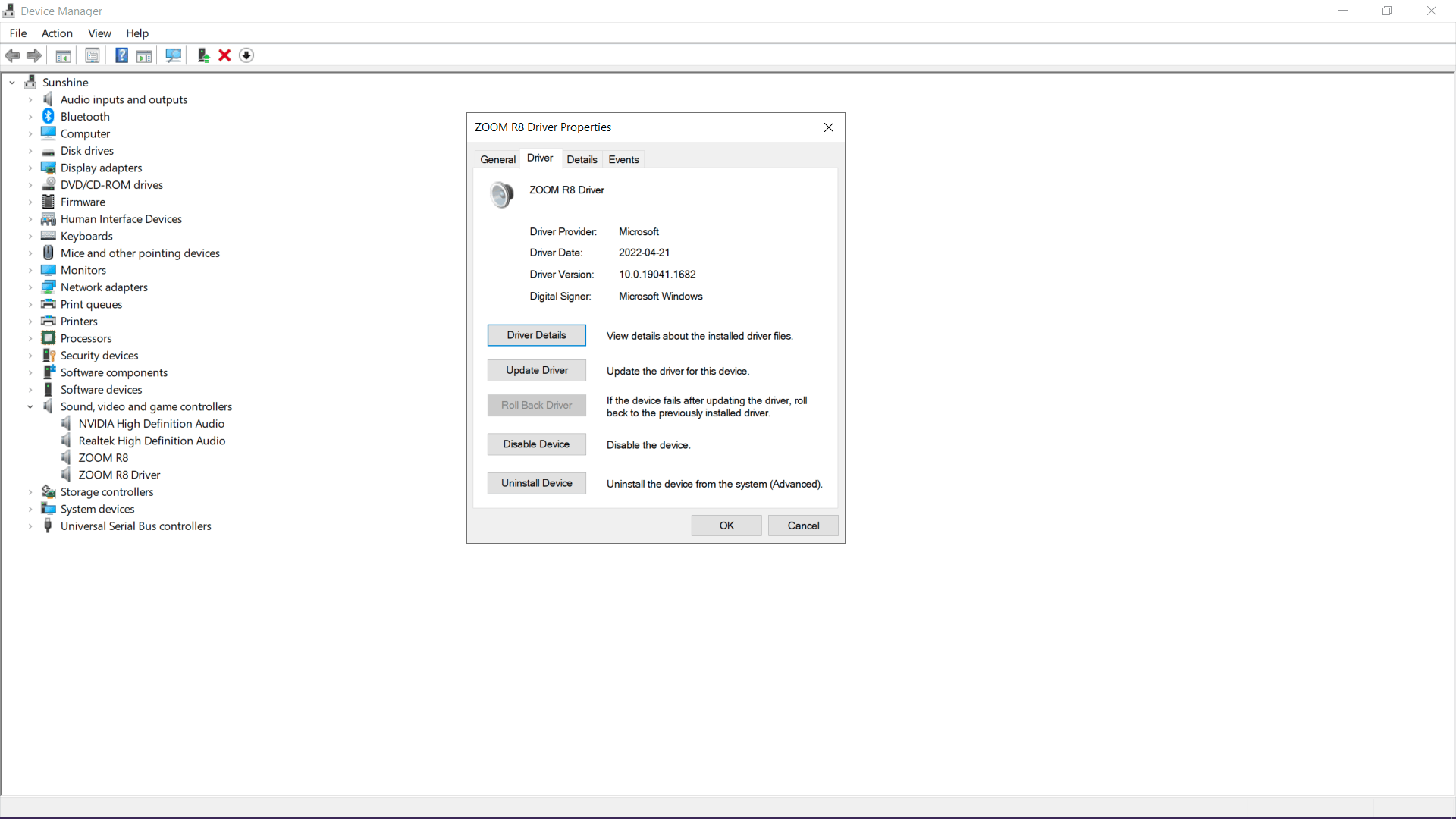Click the Update device driver toolbar icon

tap(203, 55)
